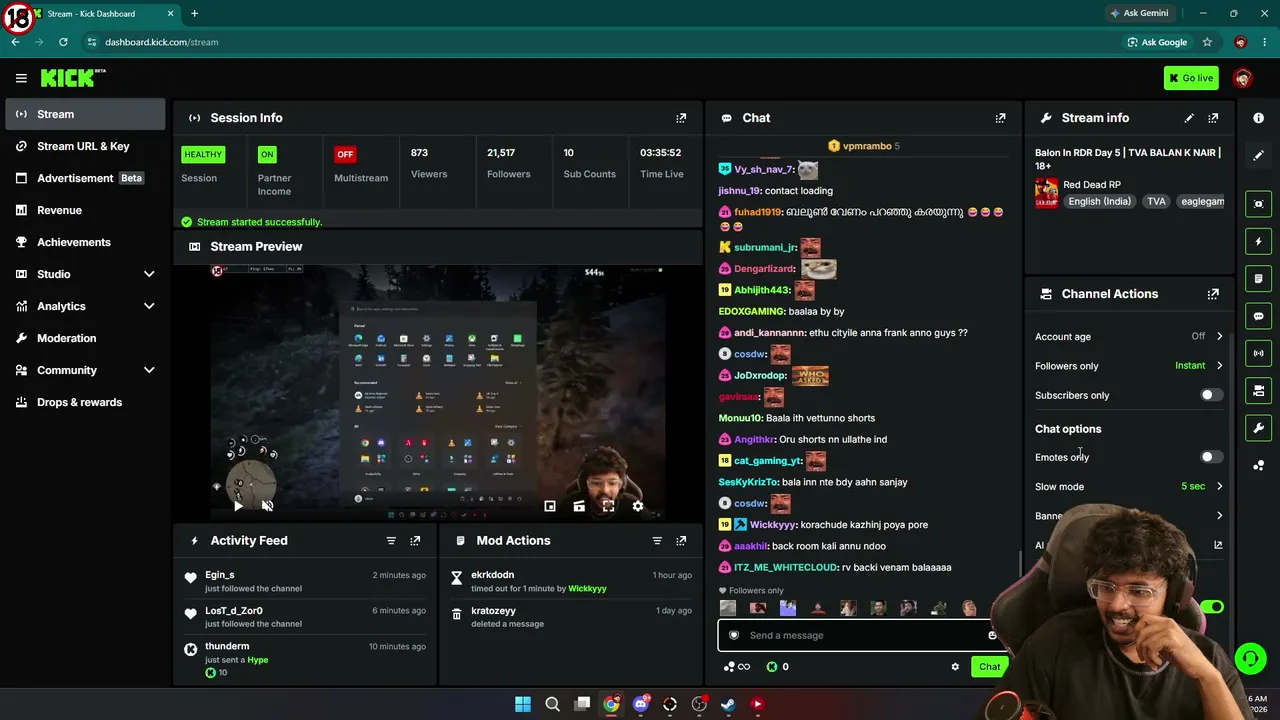Open Followers only duration options
1280x720 pixels.
[x=1129, y=366]
